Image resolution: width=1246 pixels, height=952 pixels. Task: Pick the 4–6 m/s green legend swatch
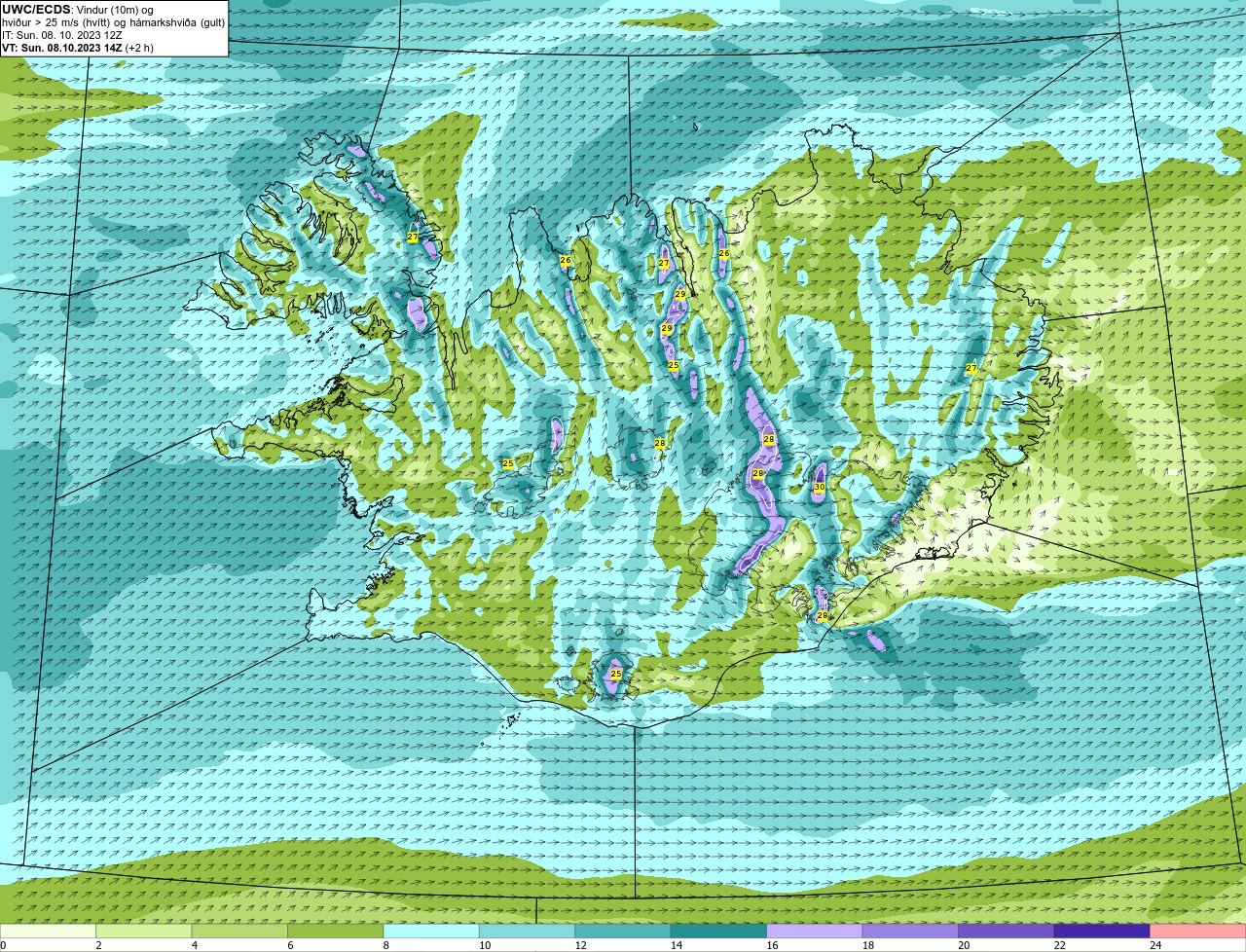pyautogui.click(x=239, y=931)
